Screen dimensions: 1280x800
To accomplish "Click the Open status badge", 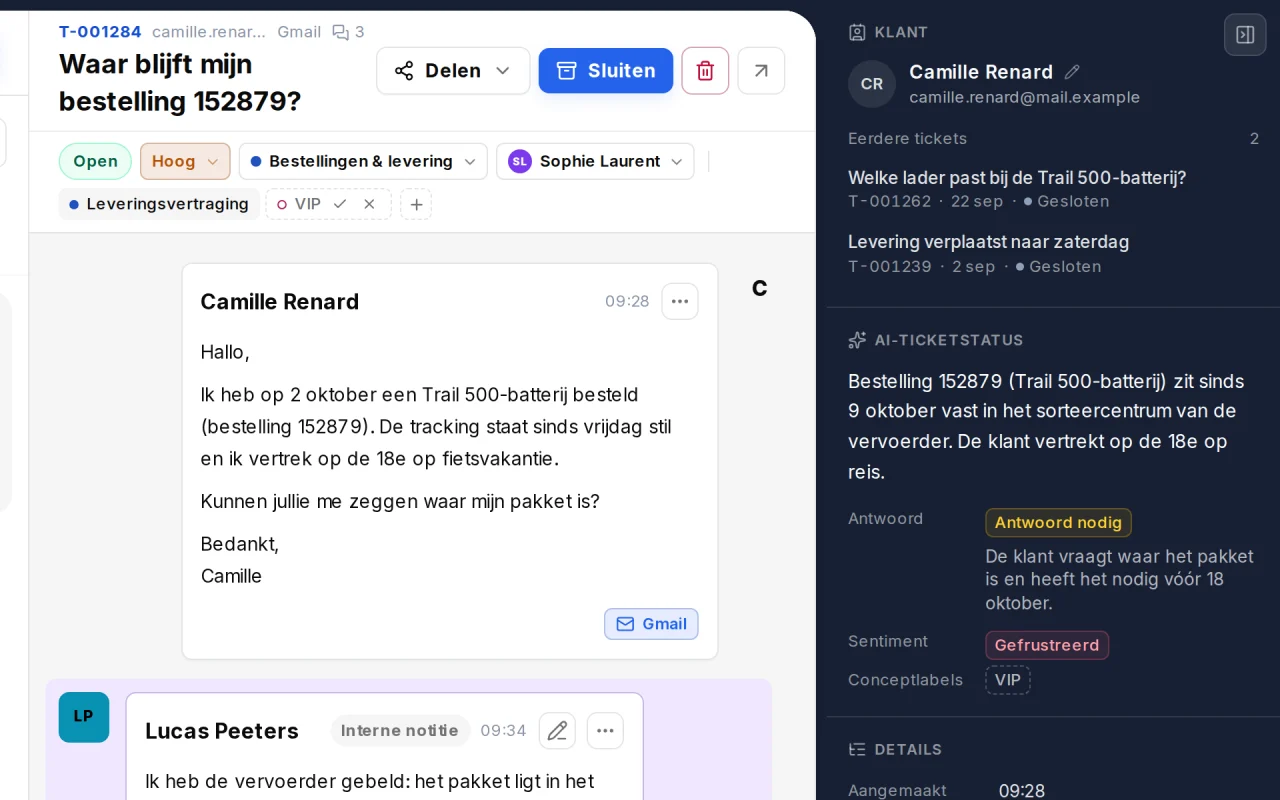I will coord(95,161).
